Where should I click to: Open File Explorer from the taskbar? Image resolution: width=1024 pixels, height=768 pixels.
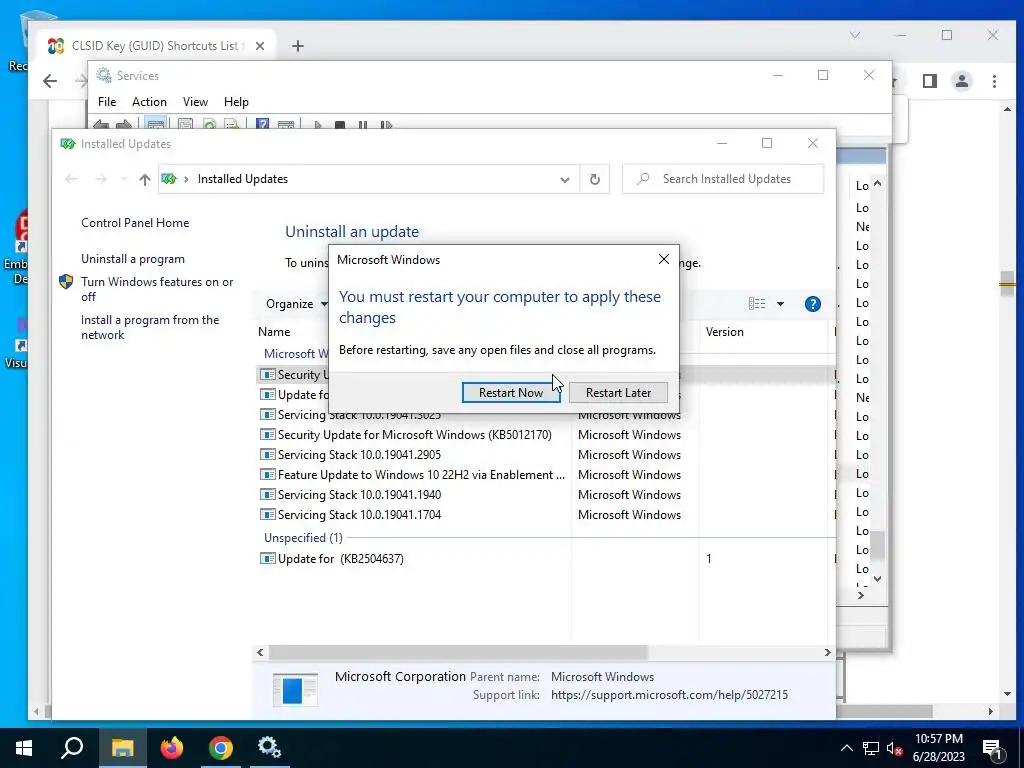122,748
